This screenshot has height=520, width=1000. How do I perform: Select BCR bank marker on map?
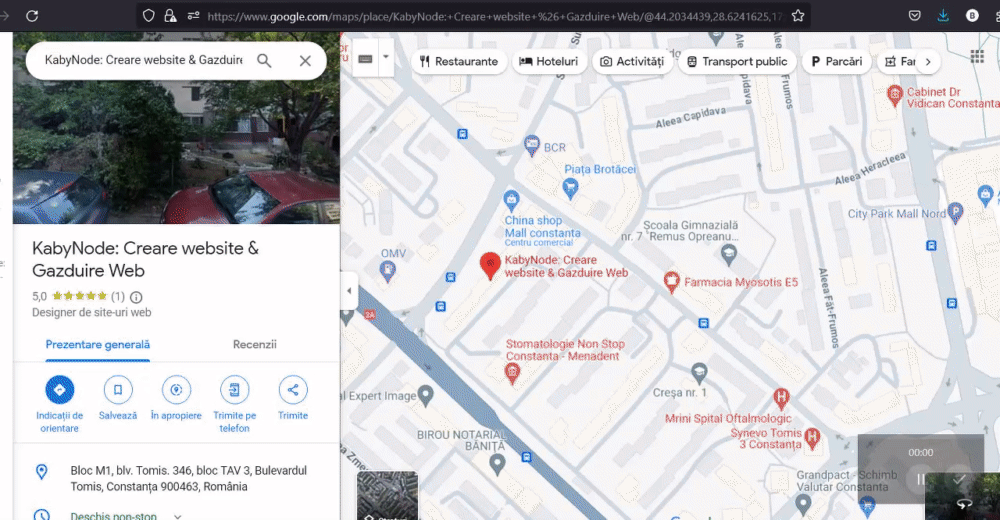tap(531, 145)
